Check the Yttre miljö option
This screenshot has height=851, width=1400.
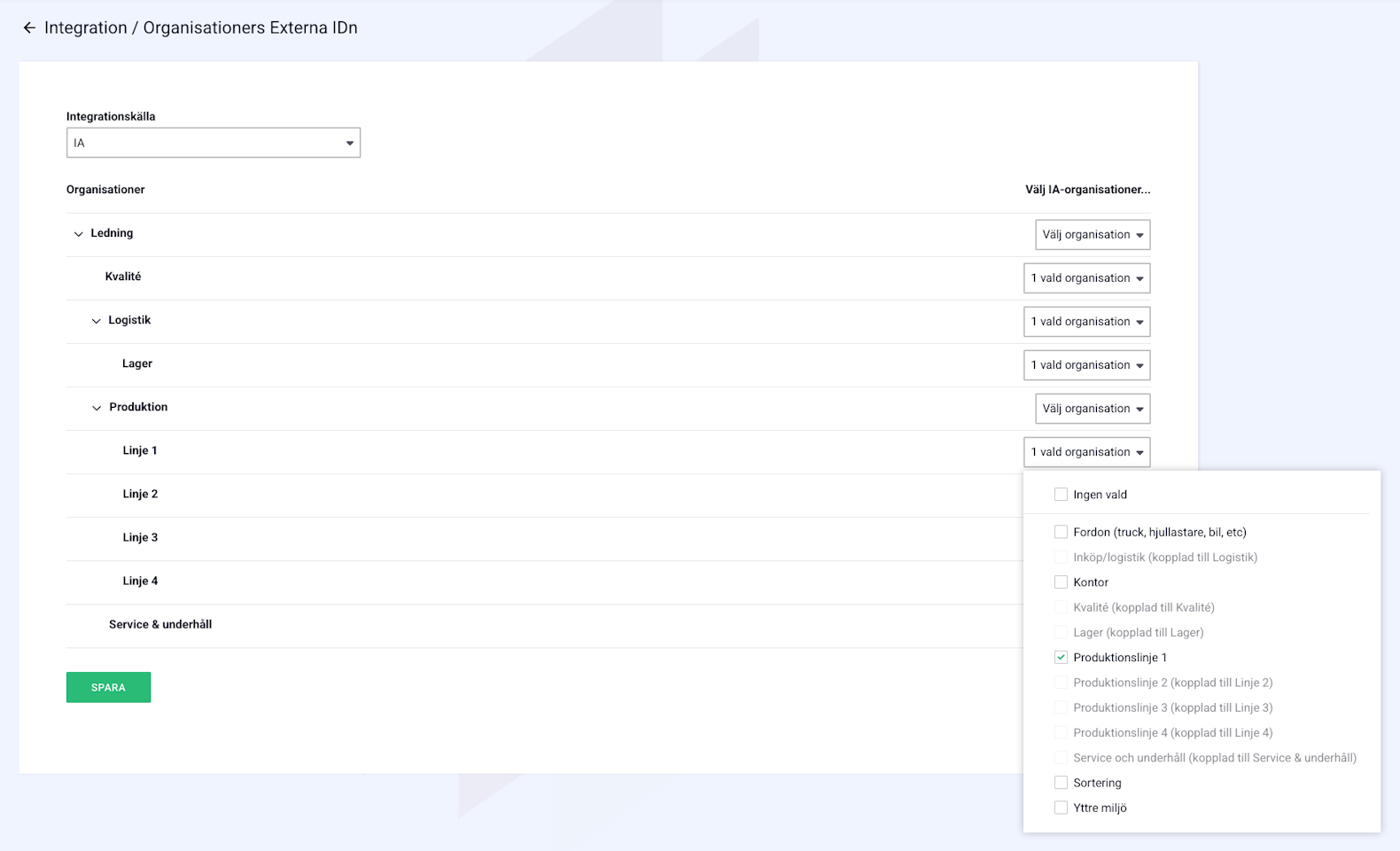1061,808
